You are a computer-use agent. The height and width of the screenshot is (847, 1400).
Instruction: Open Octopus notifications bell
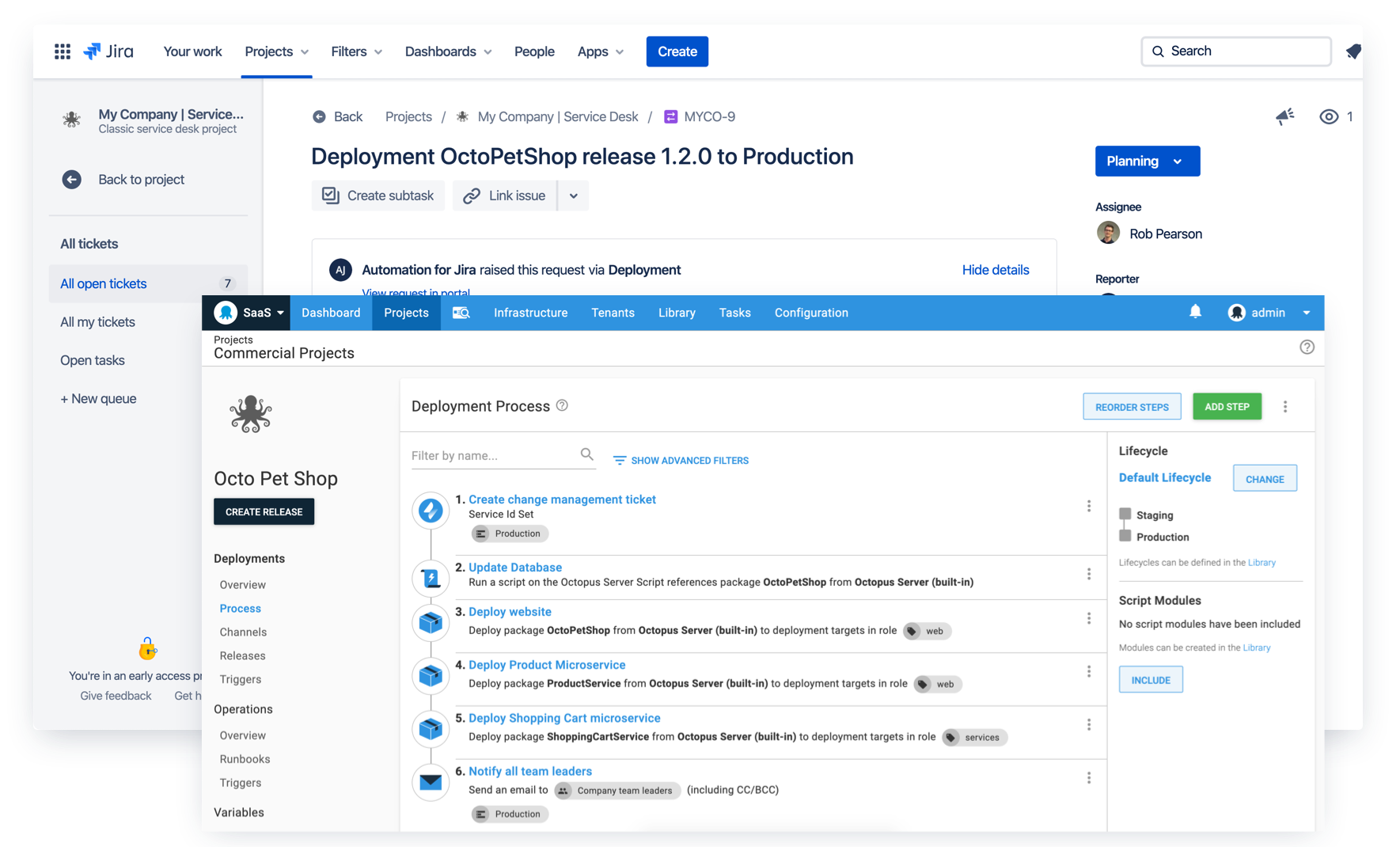tap(1195, 312)
